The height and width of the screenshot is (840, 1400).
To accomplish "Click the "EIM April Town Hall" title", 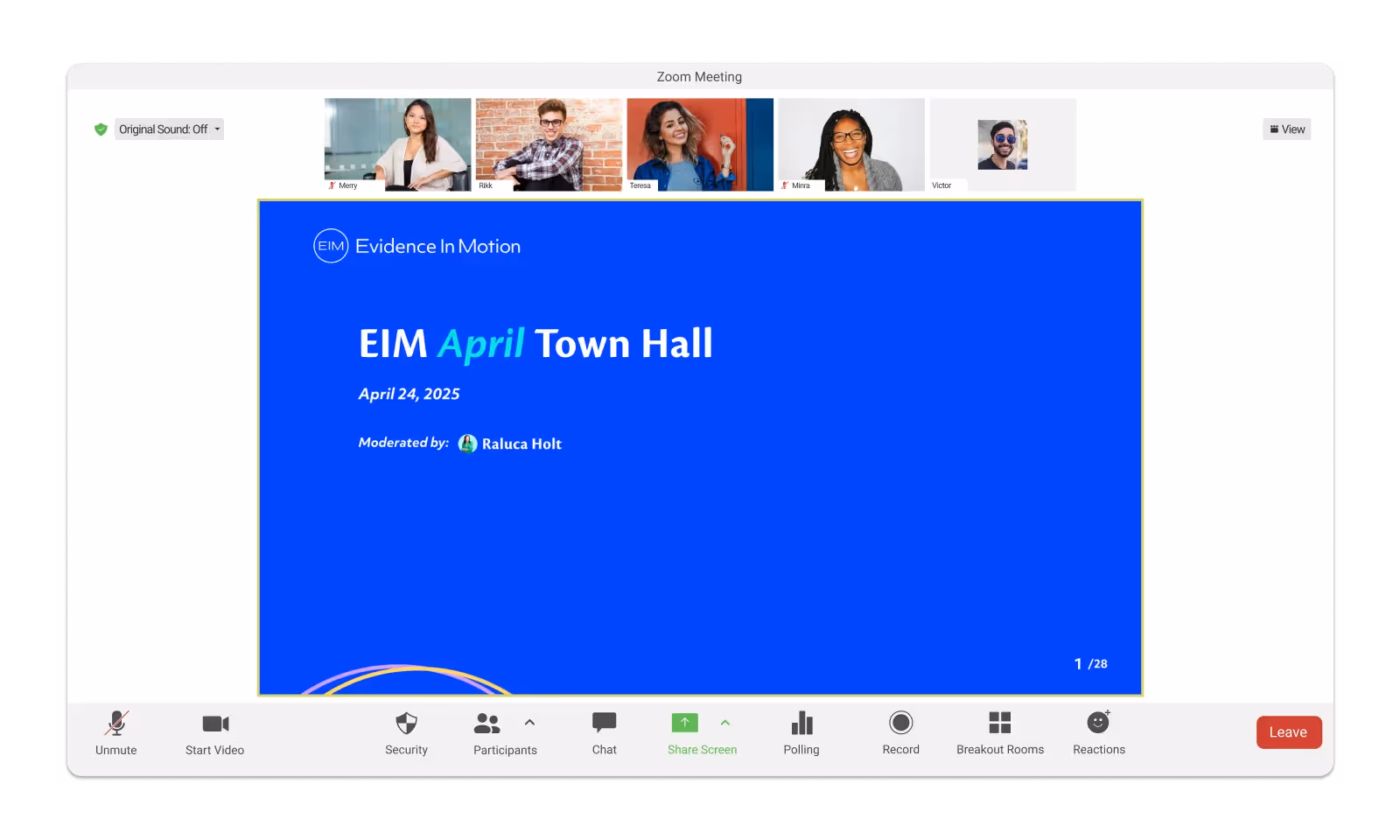I will pos(535,344).
